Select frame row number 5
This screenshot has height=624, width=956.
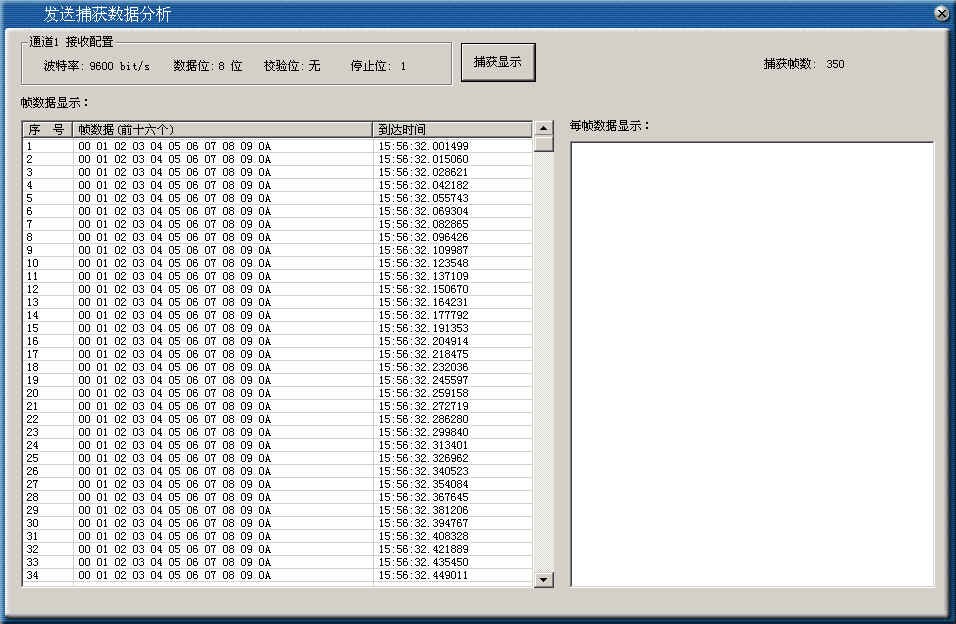(277, 198)
